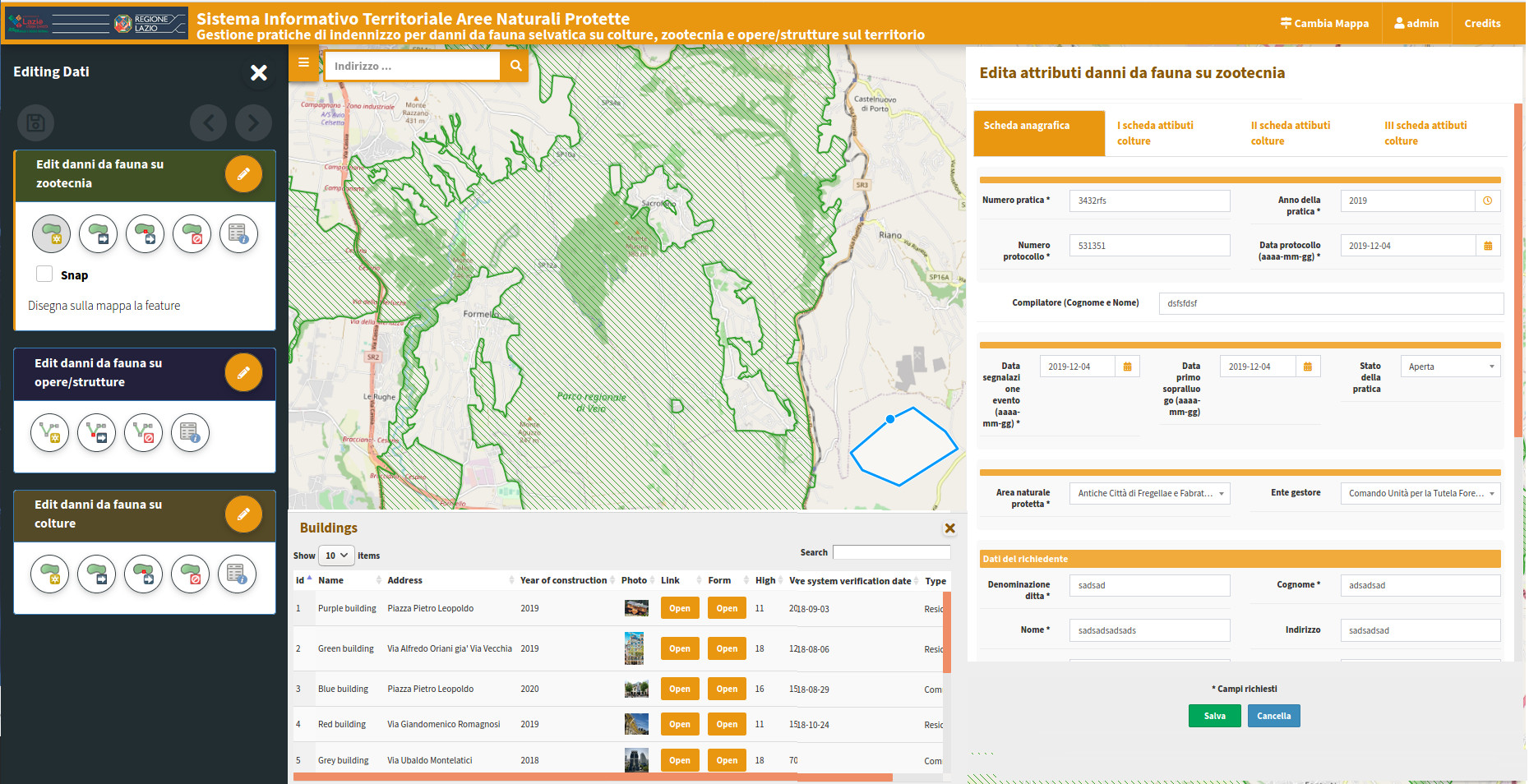Select the draw tool in opere/strutture panel

click(50, 433)
